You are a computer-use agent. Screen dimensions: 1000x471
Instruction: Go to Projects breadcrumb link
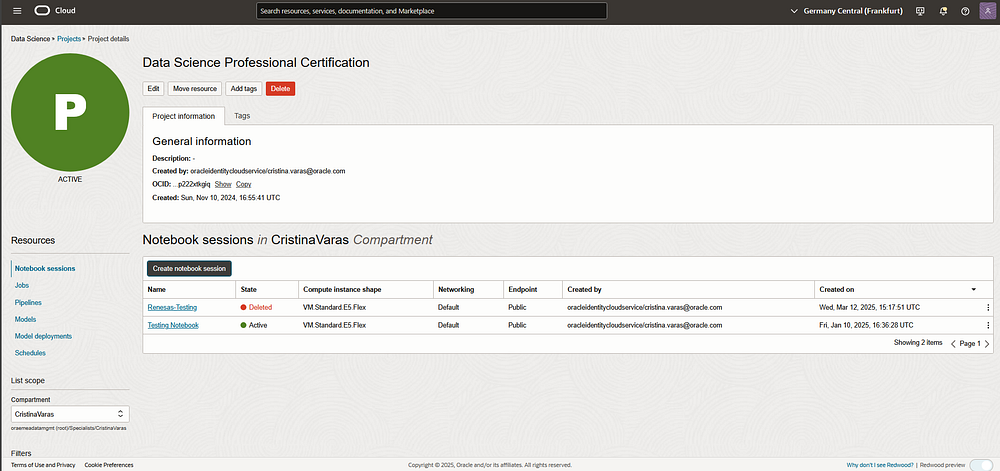tap(69, 39)
